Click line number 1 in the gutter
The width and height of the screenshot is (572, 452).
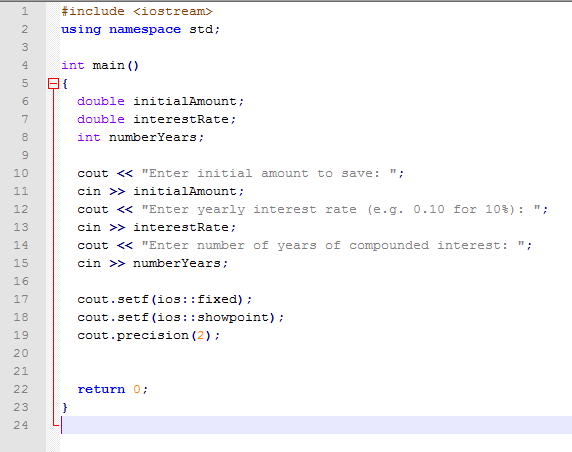[24, 11]
